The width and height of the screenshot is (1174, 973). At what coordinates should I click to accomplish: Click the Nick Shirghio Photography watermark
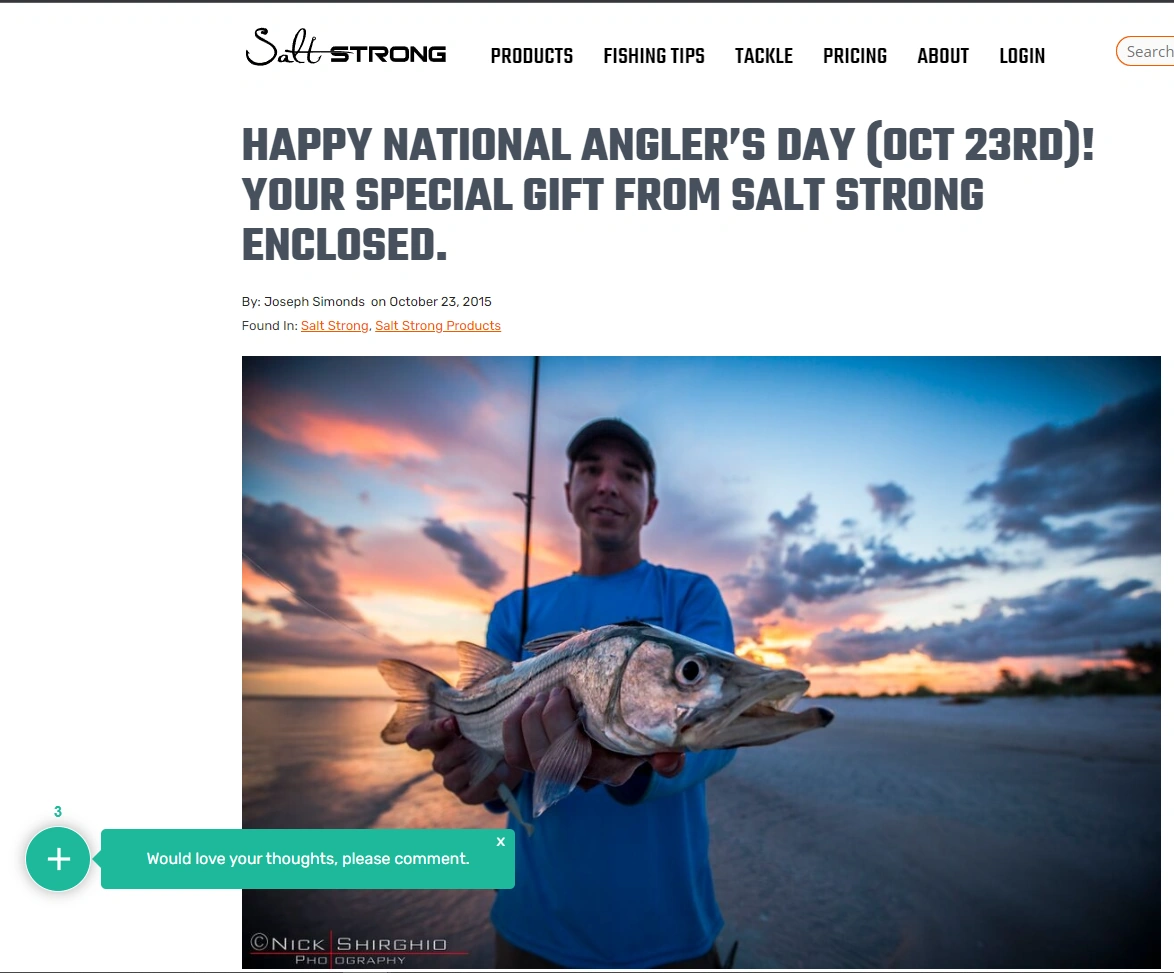click(349, 949)
